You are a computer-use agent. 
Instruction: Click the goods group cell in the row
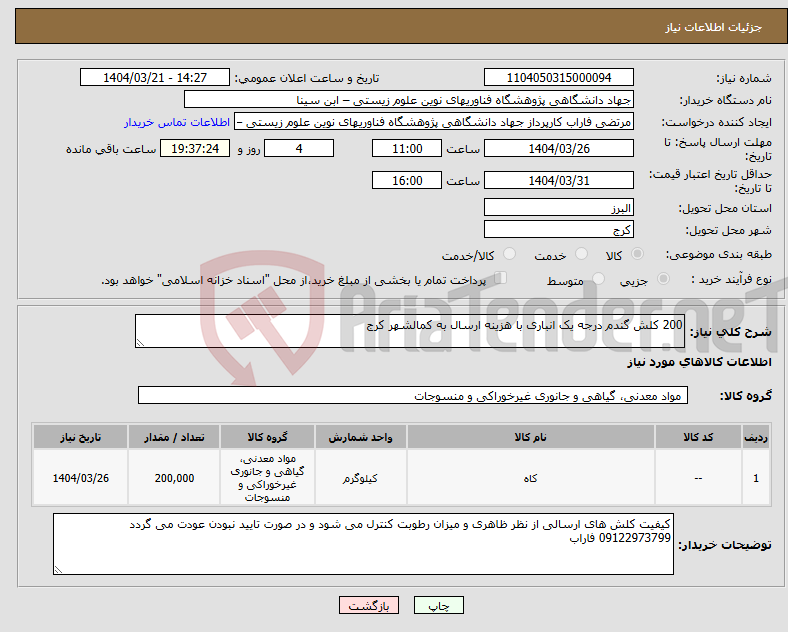coord(267,478)
